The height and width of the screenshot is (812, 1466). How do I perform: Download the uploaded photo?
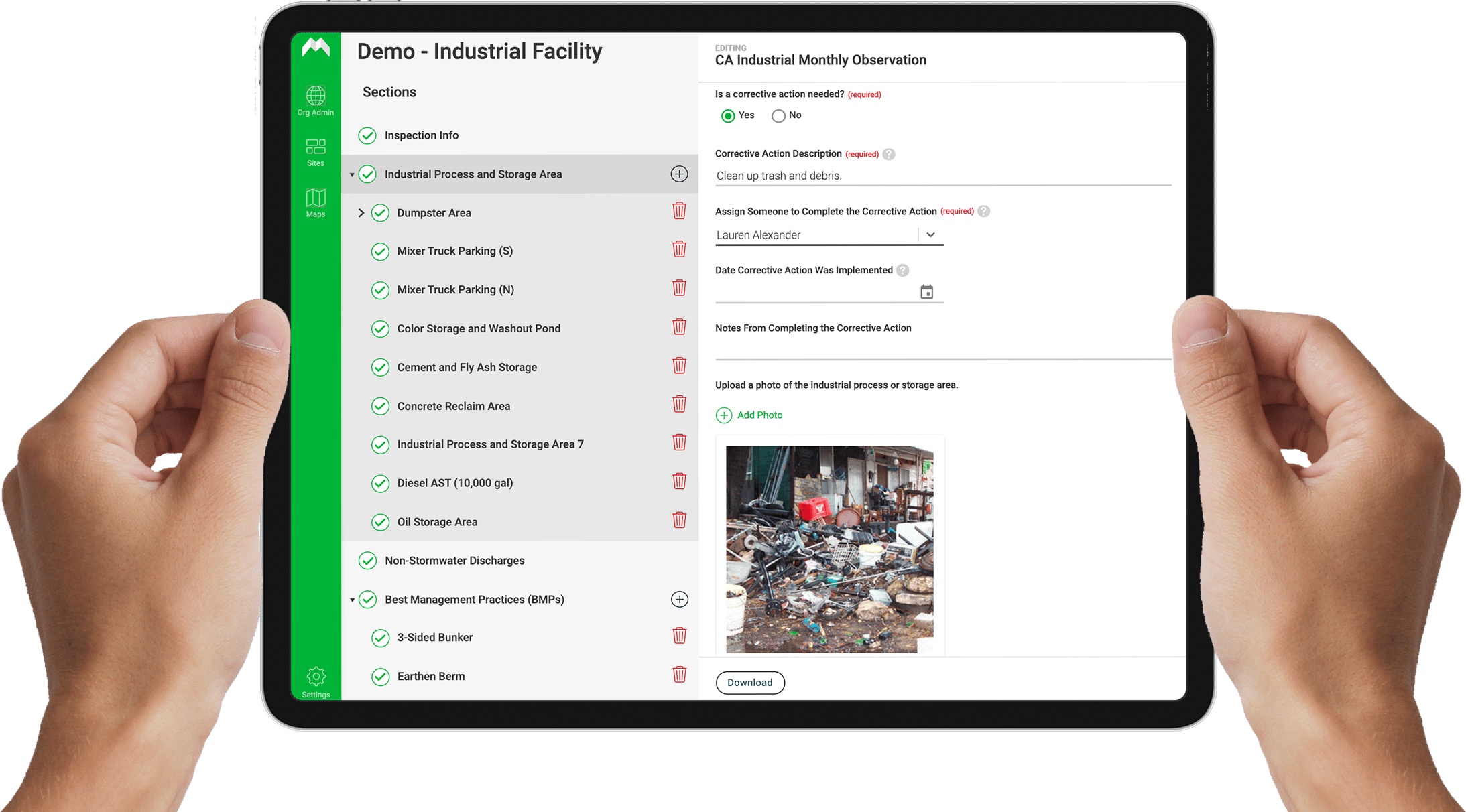click(750, 682)
